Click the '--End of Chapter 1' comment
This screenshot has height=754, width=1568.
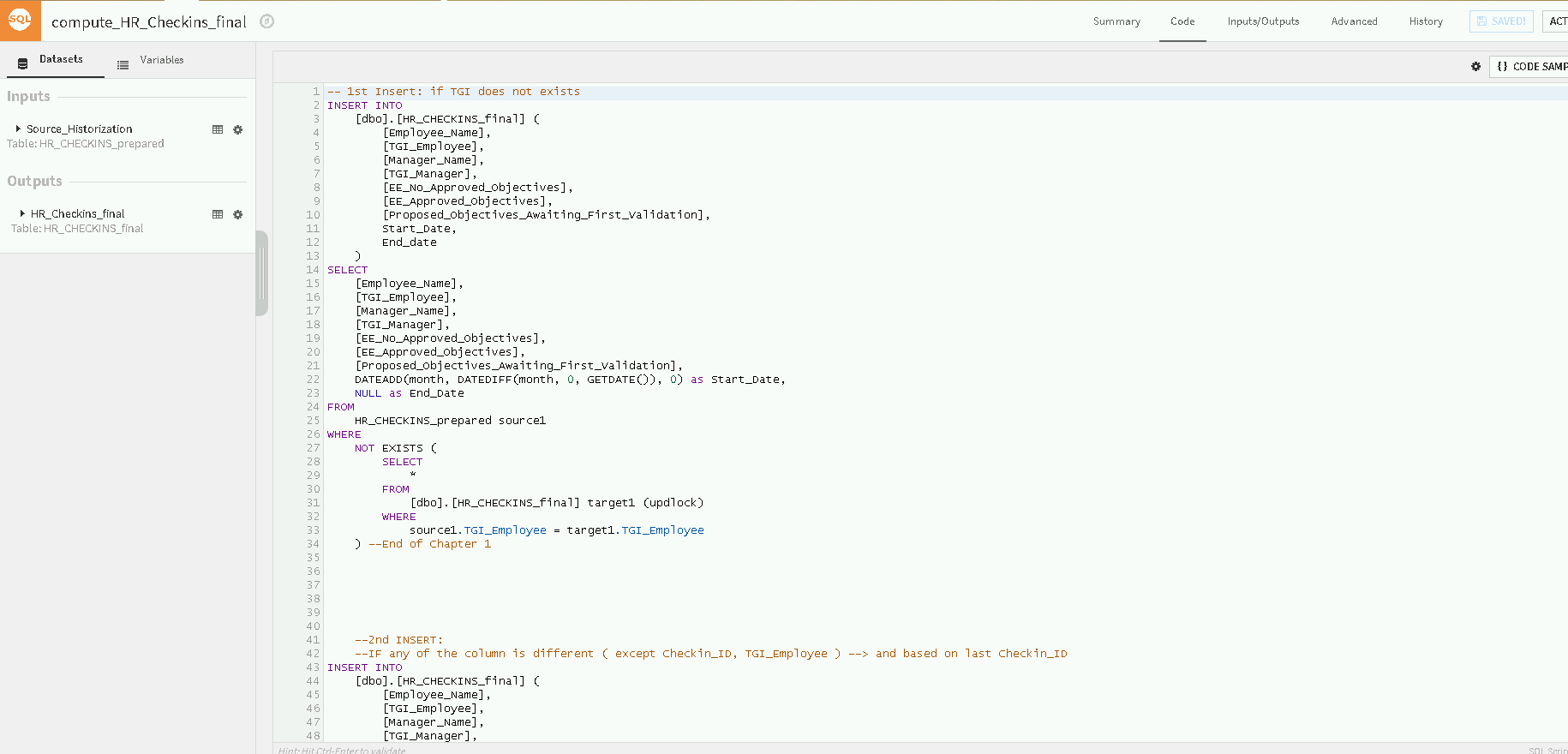pyautogui.click(x=429, y=544)
